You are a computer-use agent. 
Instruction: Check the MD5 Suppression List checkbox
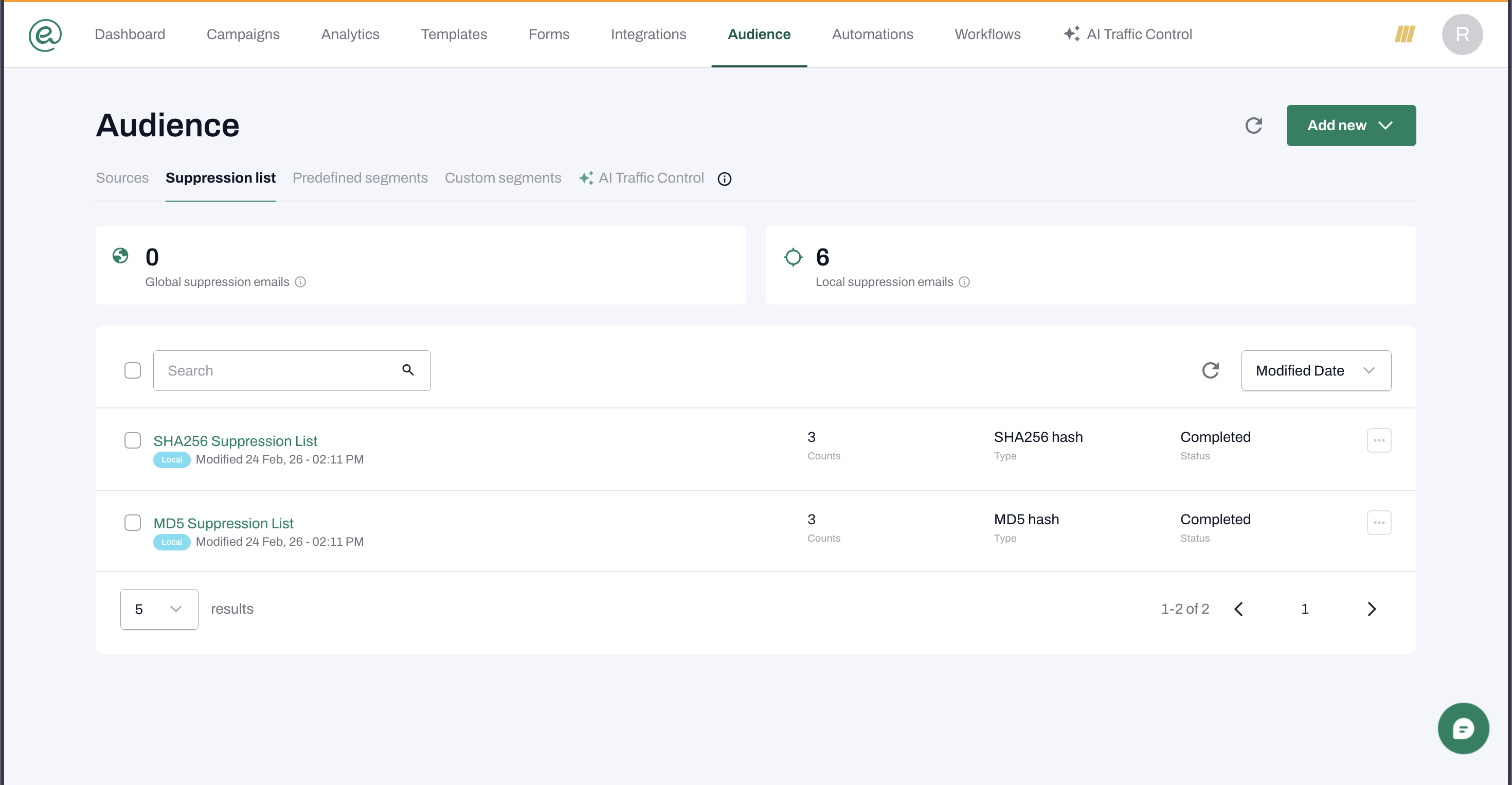(x=133, y=523)
